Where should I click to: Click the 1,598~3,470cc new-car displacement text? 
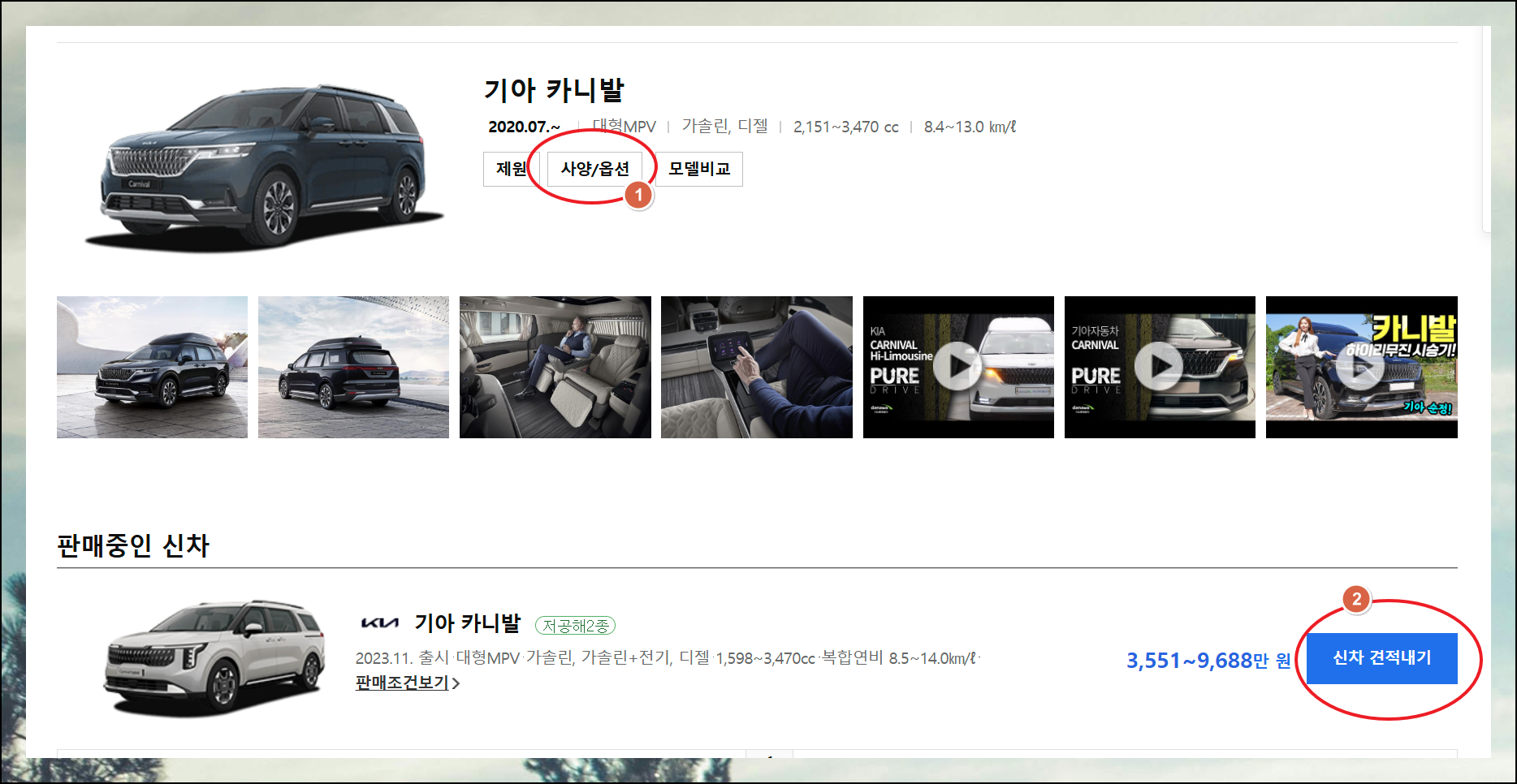[765, 658]
